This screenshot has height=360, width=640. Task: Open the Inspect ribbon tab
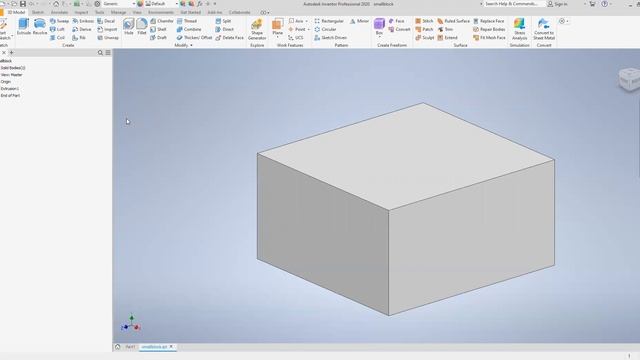pyautogui.click(x=81, y=12)
